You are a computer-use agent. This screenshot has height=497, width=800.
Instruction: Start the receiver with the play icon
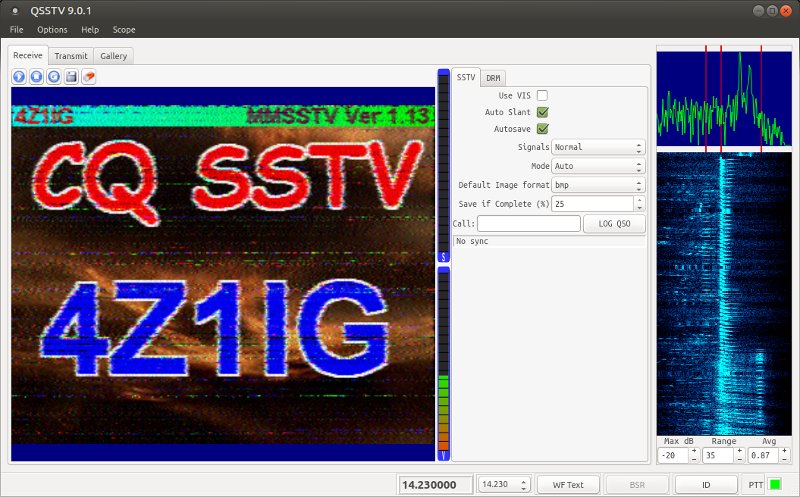[x=19, y=77]
